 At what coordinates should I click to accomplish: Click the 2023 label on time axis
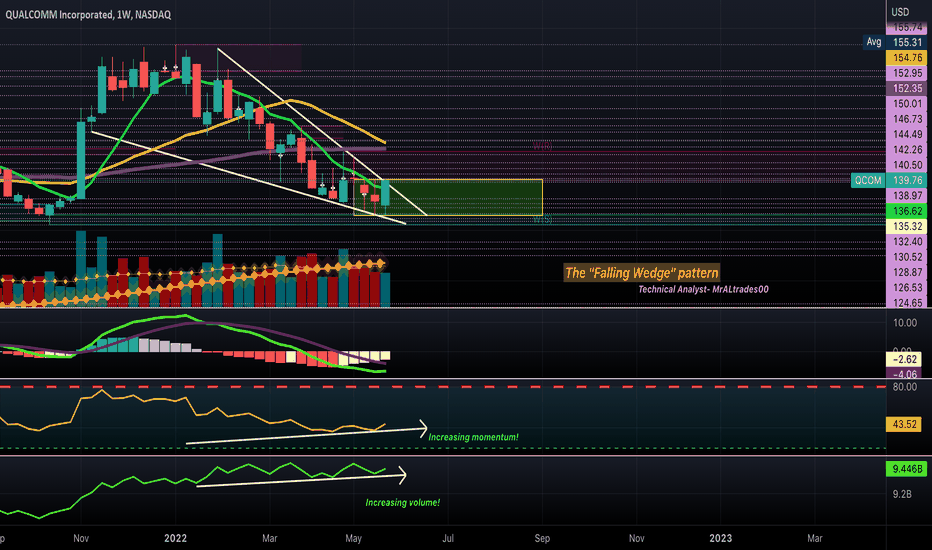(x=720, y=538)
